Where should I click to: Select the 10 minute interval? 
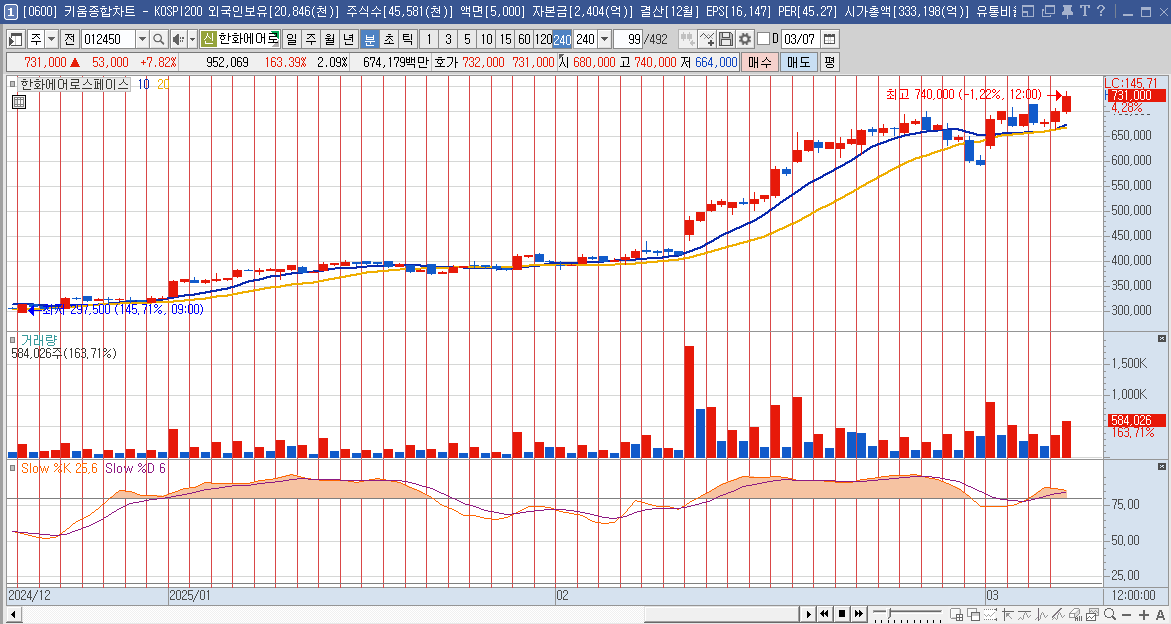tap(486, 39)
